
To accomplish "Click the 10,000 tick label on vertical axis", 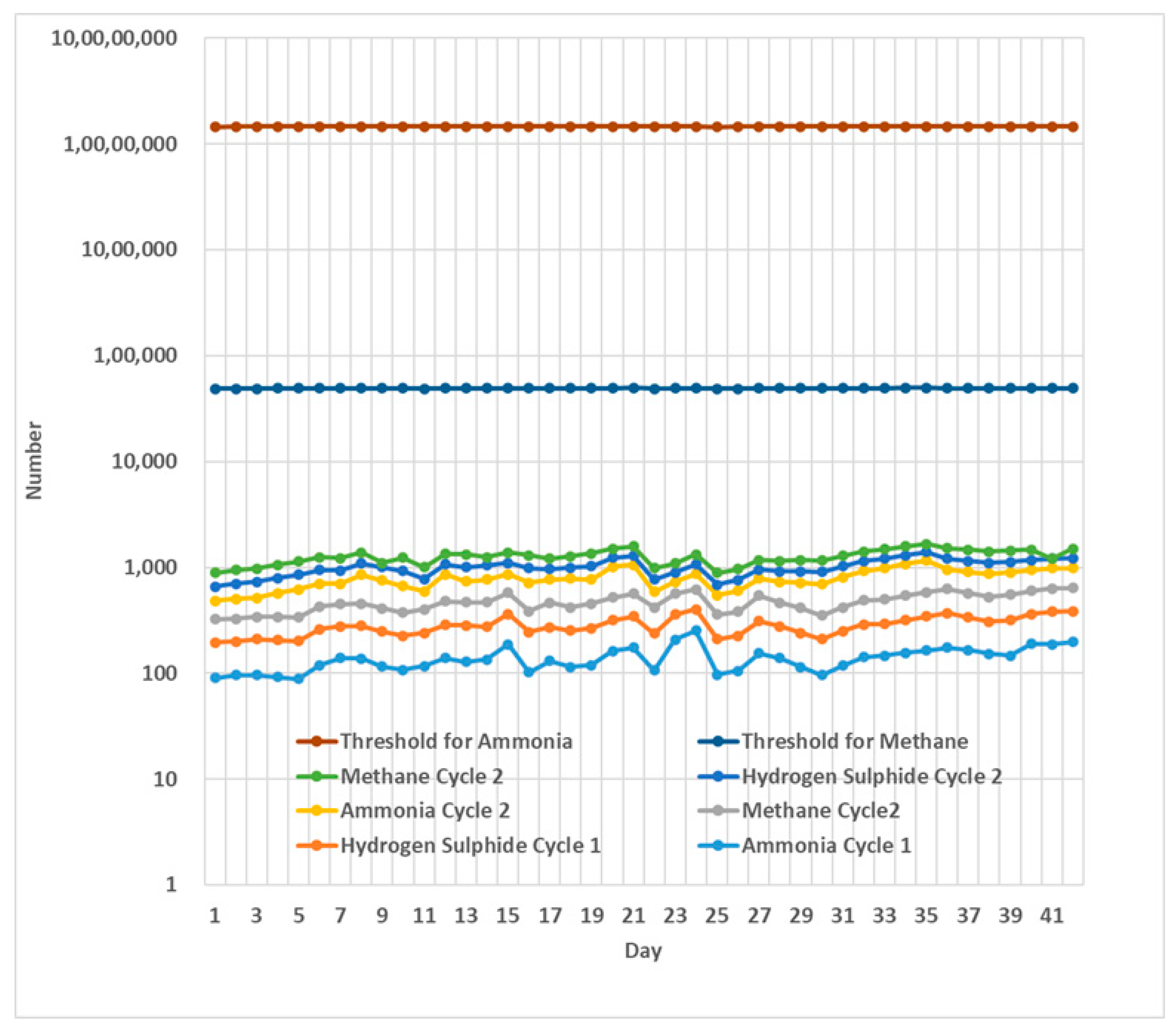I will [144, 461].
